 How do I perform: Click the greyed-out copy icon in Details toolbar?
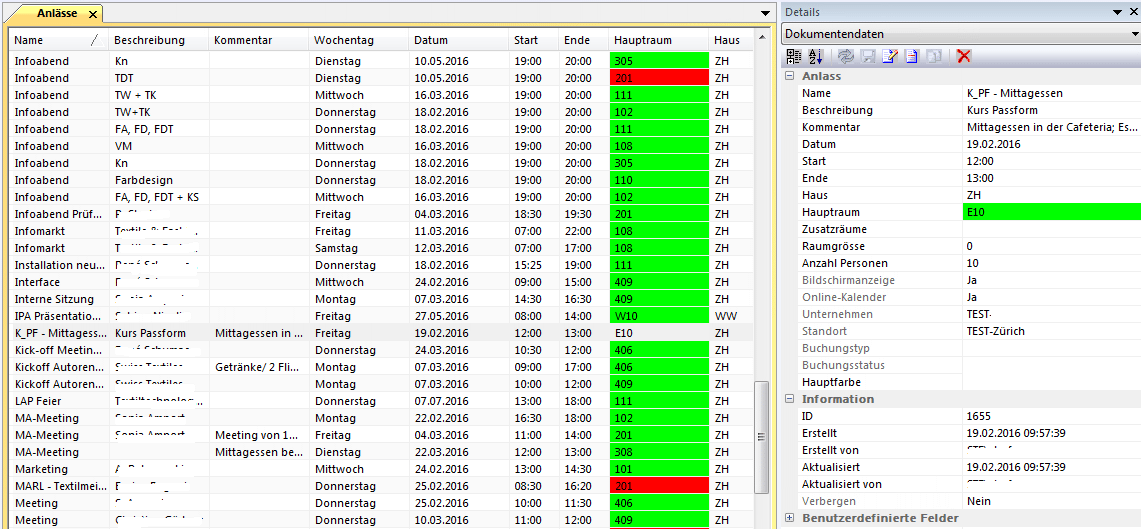click(932, 56)
